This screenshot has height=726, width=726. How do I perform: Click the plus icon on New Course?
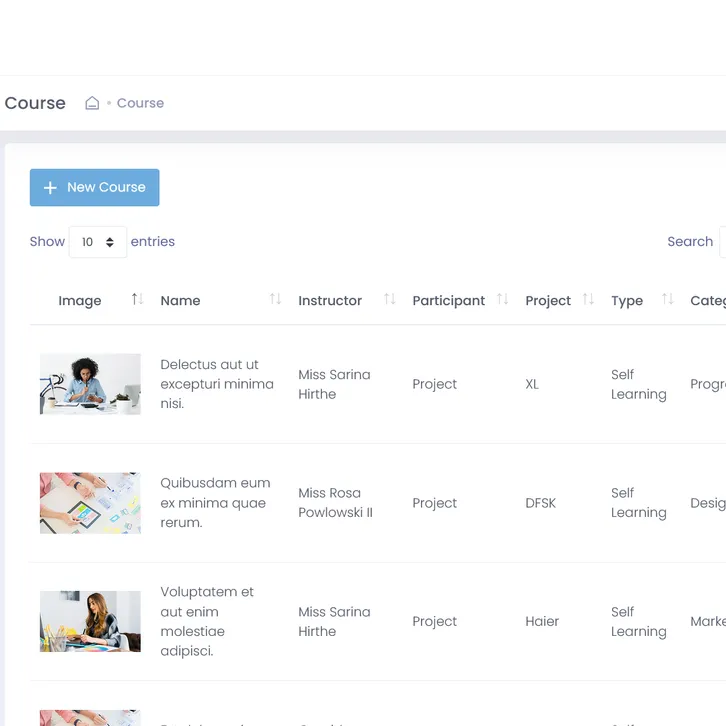(x=51, y=188)
